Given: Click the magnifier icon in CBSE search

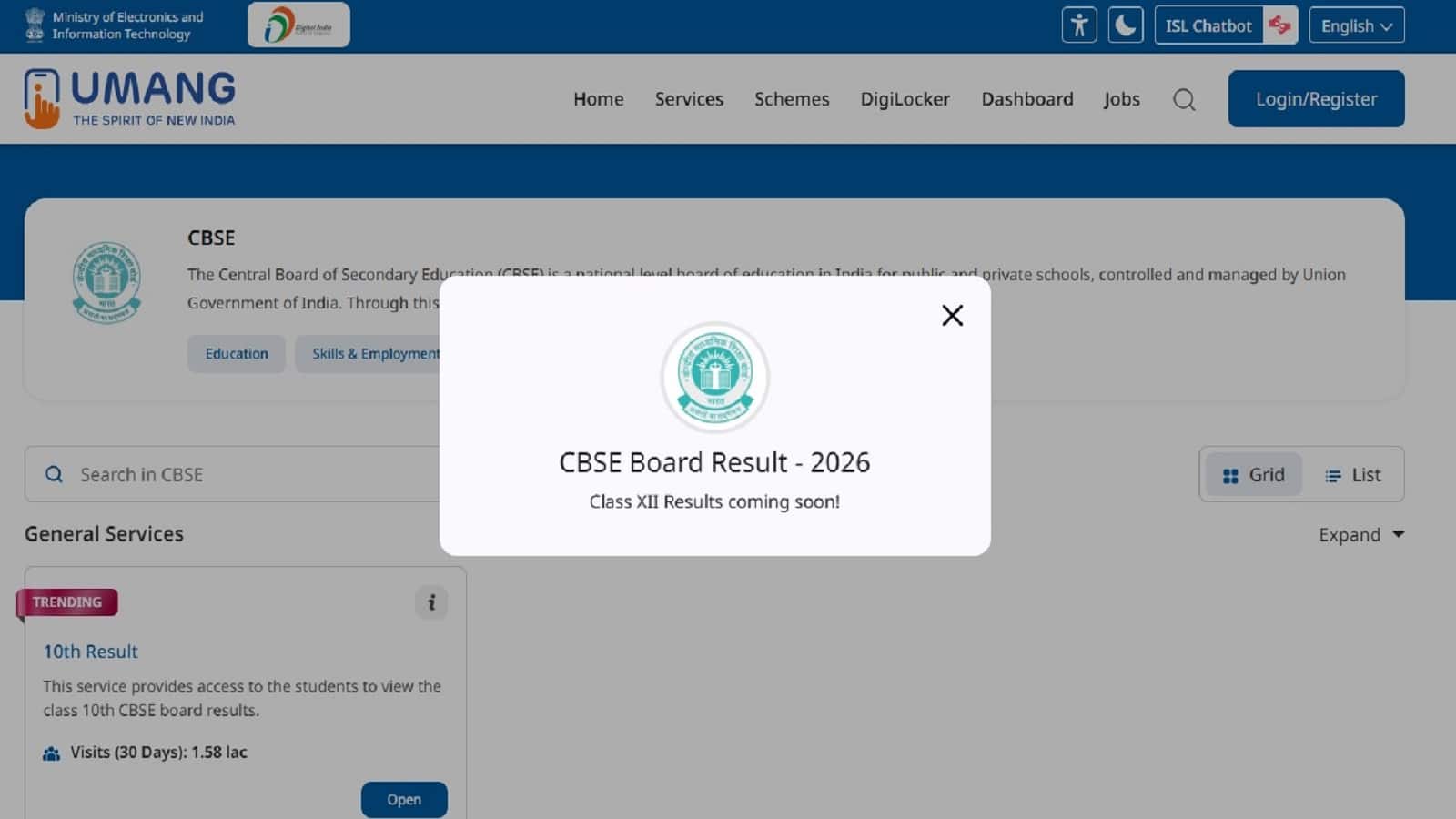Looking at the screenshot, I should pyautogui.click(x=55, y=474).
